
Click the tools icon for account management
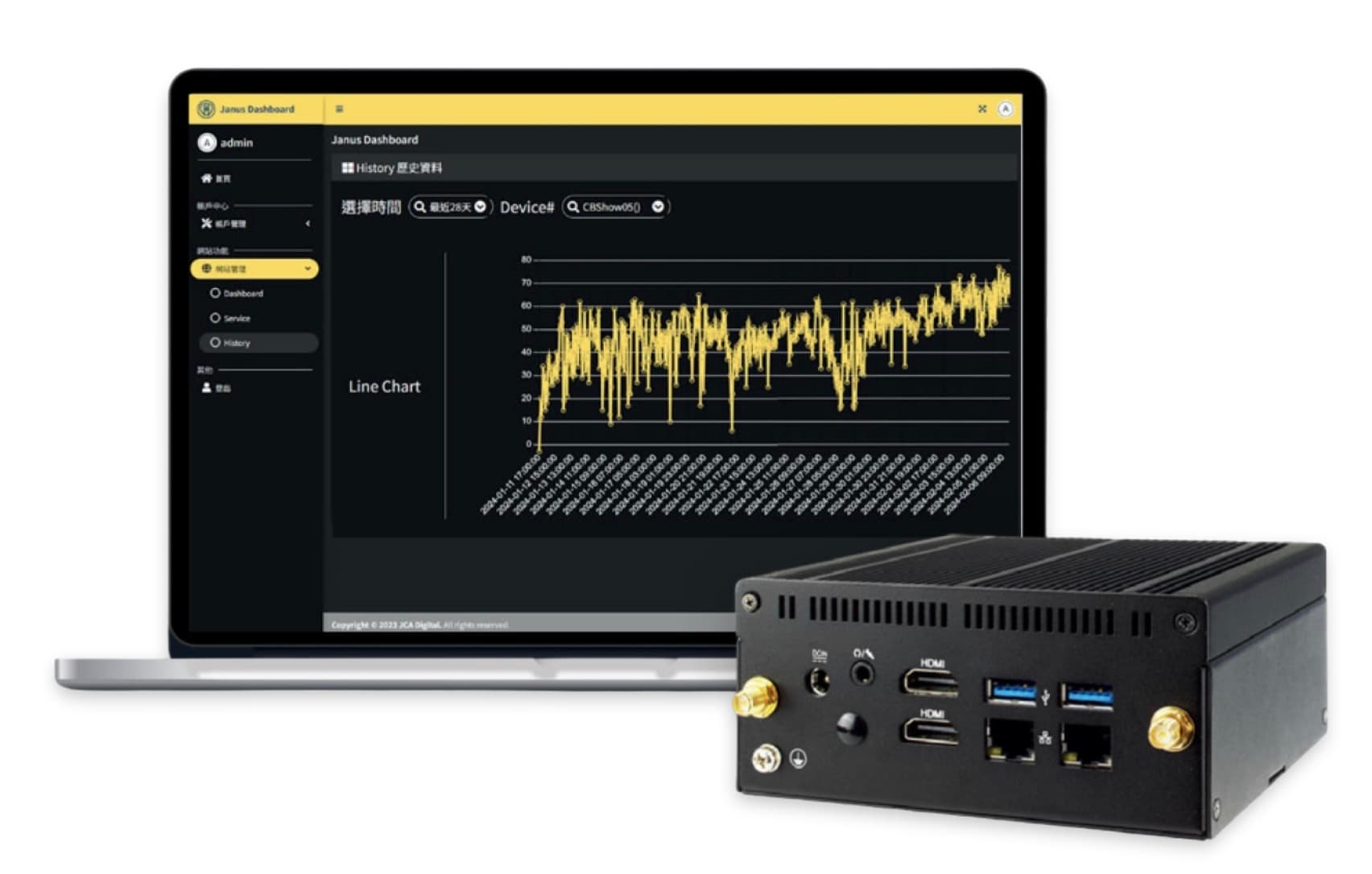point(207,224)
